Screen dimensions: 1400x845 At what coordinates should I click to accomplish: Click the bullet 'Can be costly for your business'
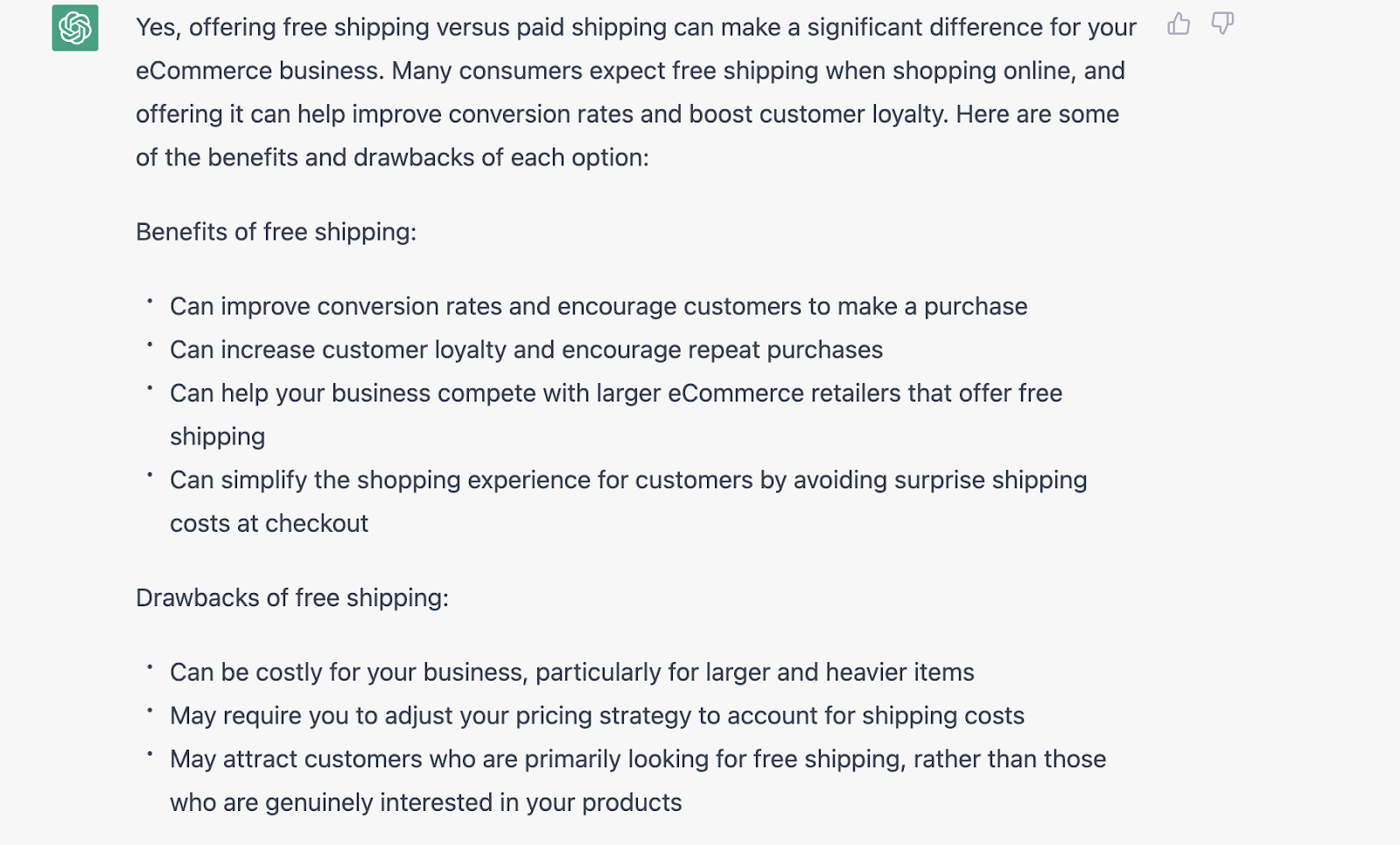(x=572, y=672)
